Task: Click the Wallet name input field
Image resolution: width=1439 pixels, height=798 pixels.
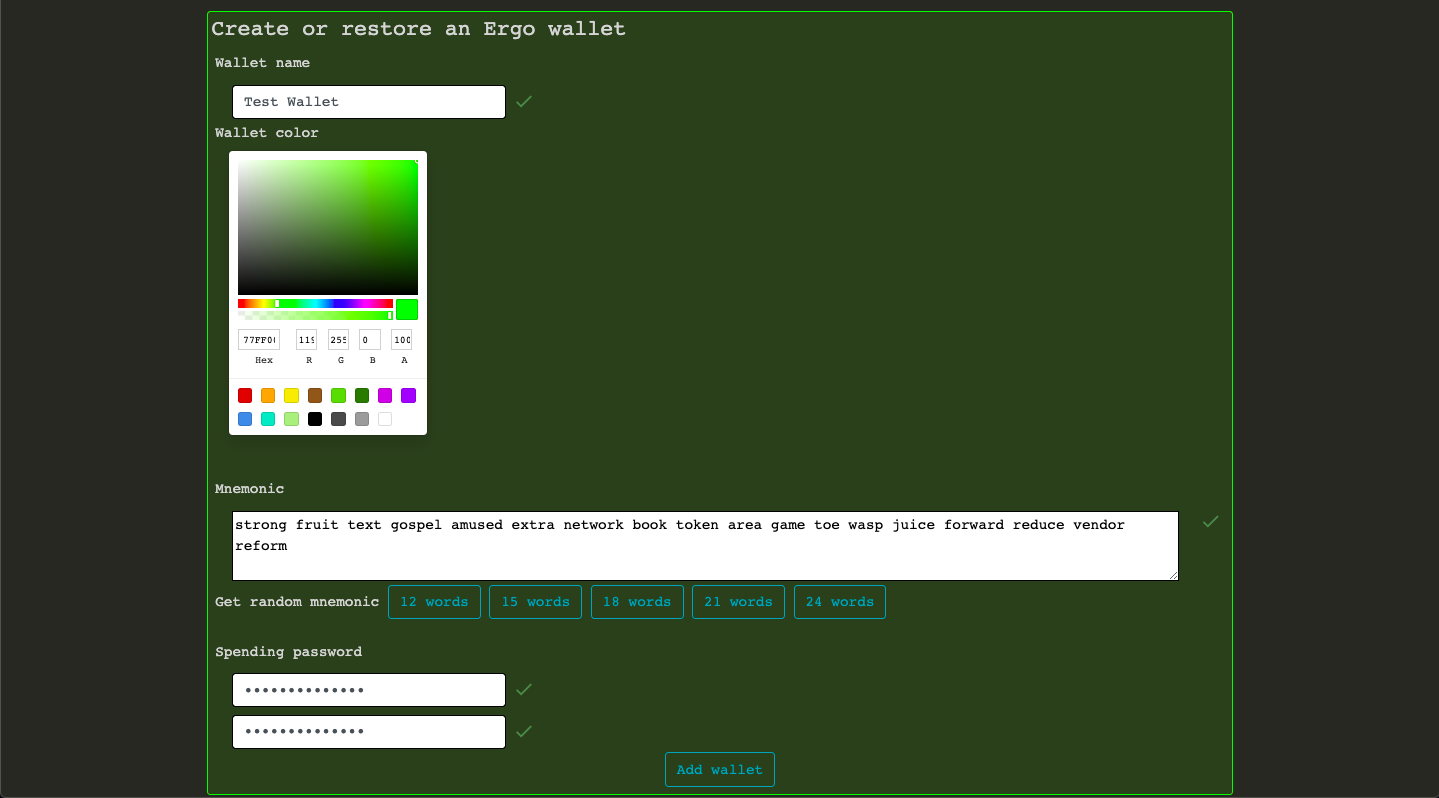Action: tap(369, 102)
